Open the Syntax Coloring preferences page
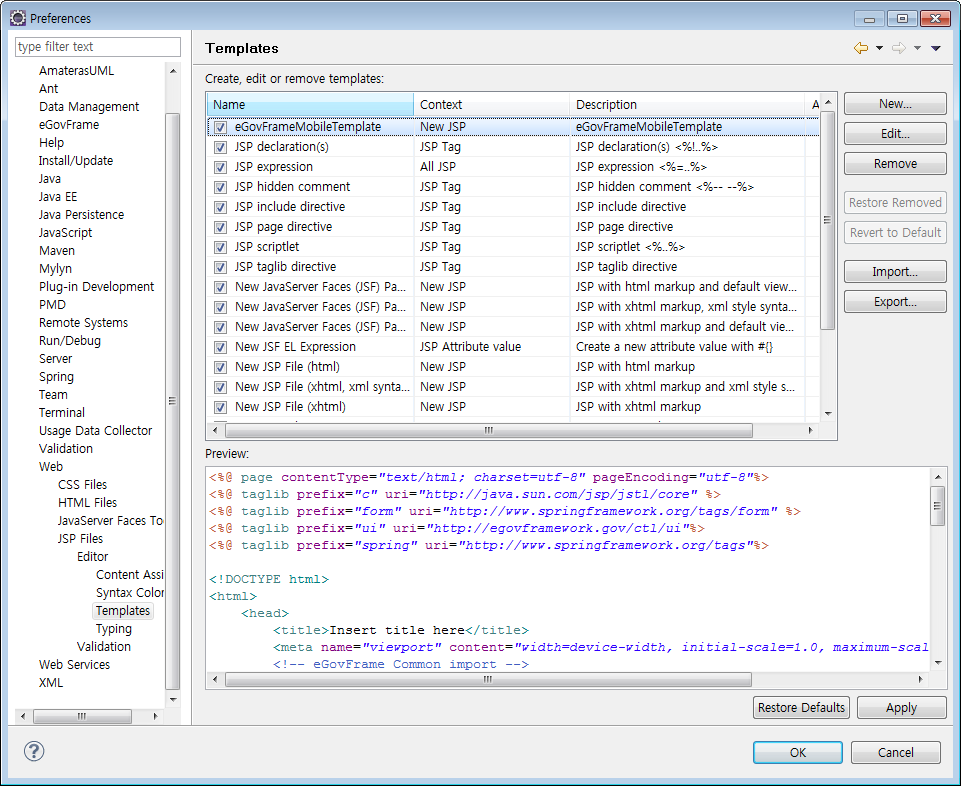Screen dimensions: 961x786 tap(130, 593)
